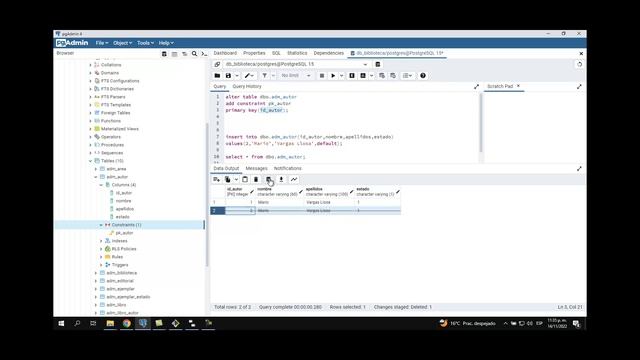Search objects with magnifier in Browser panel
Image resolution: width=640 pixels, height=360 pixels.
[x=195, y=54]
